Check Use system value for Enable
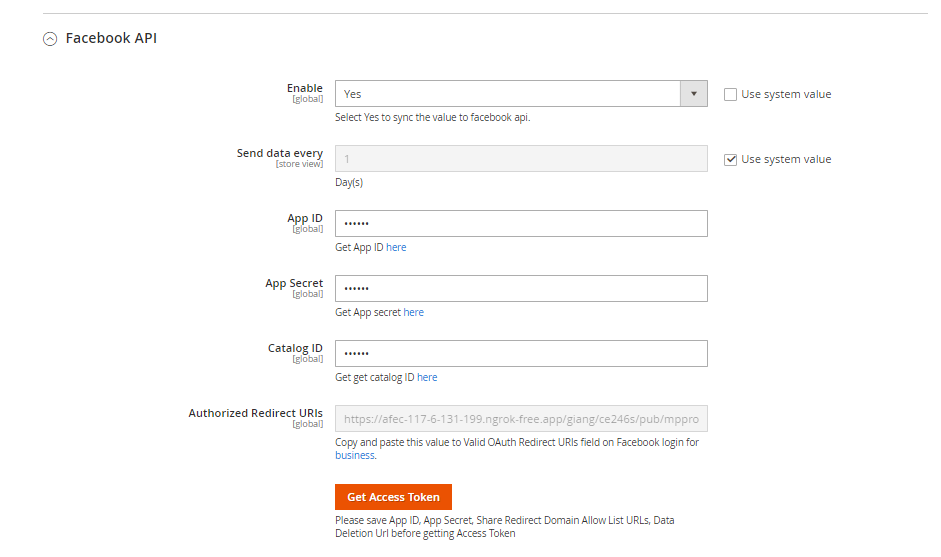This screenshot has width=941, height=557. pos(730,94)
